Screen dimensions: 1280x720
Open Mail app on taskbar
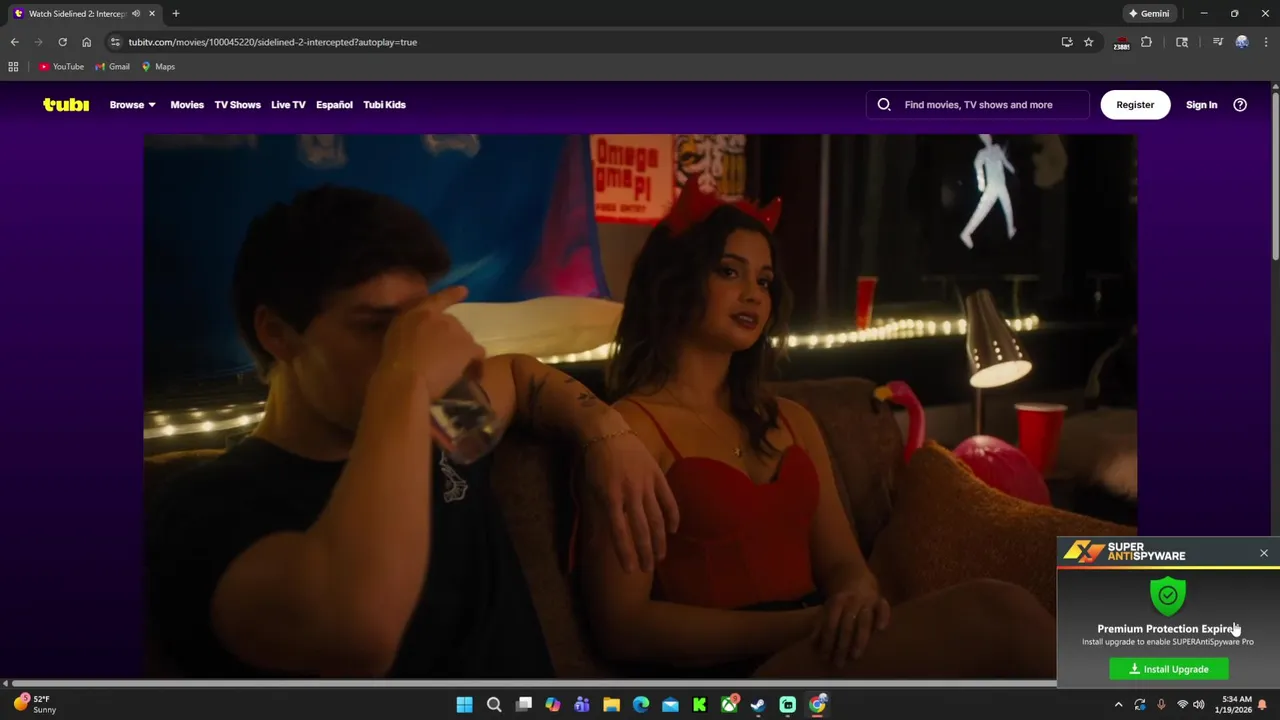pyautogui.click(x=670, y=705)
